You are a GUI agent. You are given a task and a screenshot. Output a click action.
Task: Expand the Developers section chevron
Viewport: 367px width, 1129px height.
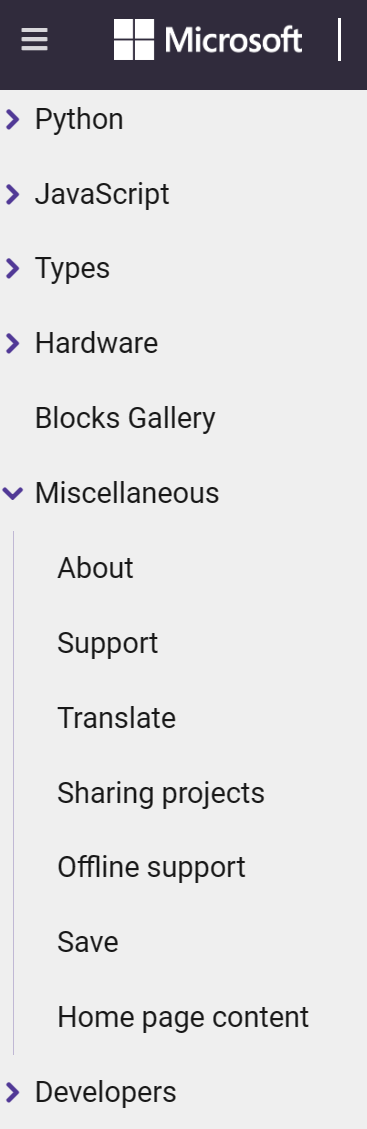point(12,1092)
